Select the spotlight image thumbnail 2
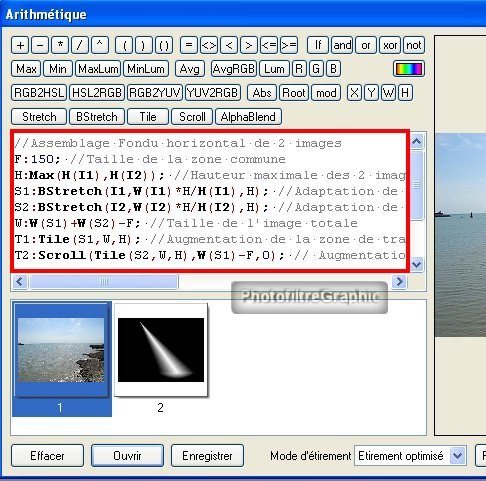Image resolution: width=486 pixels, height=481 pixels. tap(161, 350)
